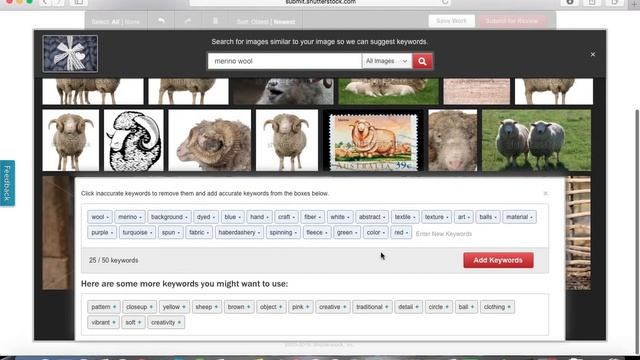Viewport: 640px width, 360px height.
Task: Click the red search magnifier button
Action: click(x=422, y=61)
